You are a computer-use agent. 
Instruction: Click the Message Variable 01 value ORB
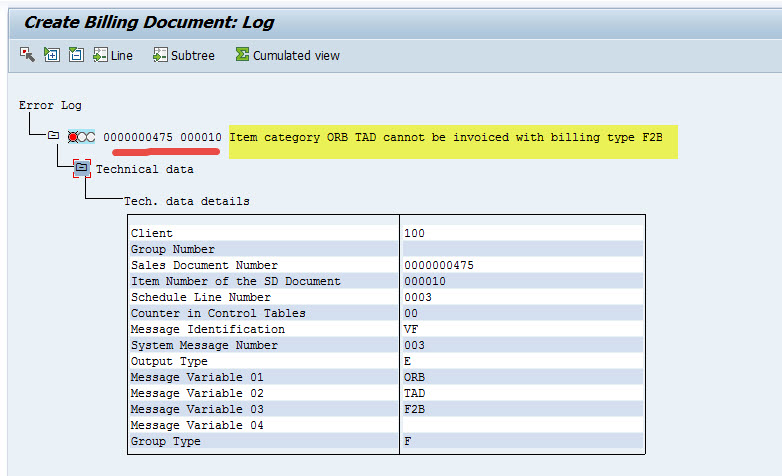click(414, 377)
